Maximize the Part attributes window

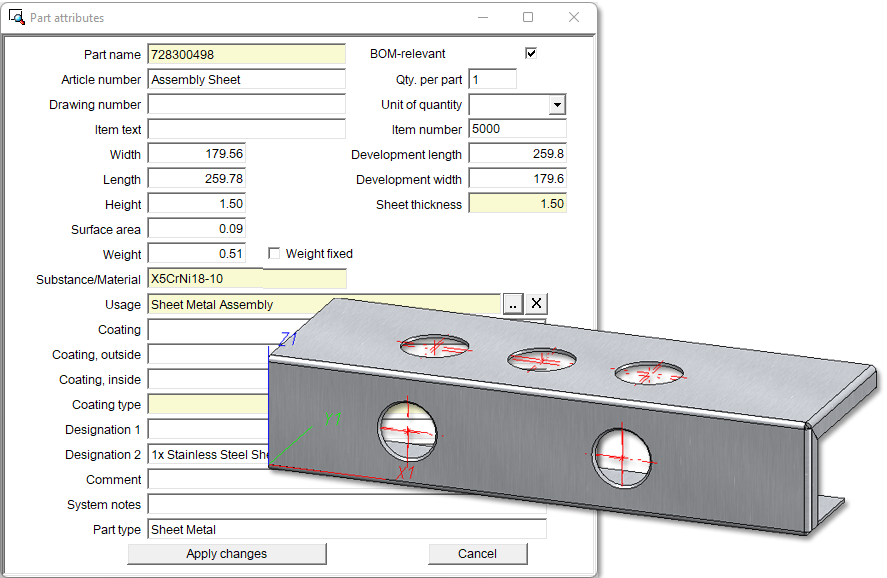(x=528, y=18)
